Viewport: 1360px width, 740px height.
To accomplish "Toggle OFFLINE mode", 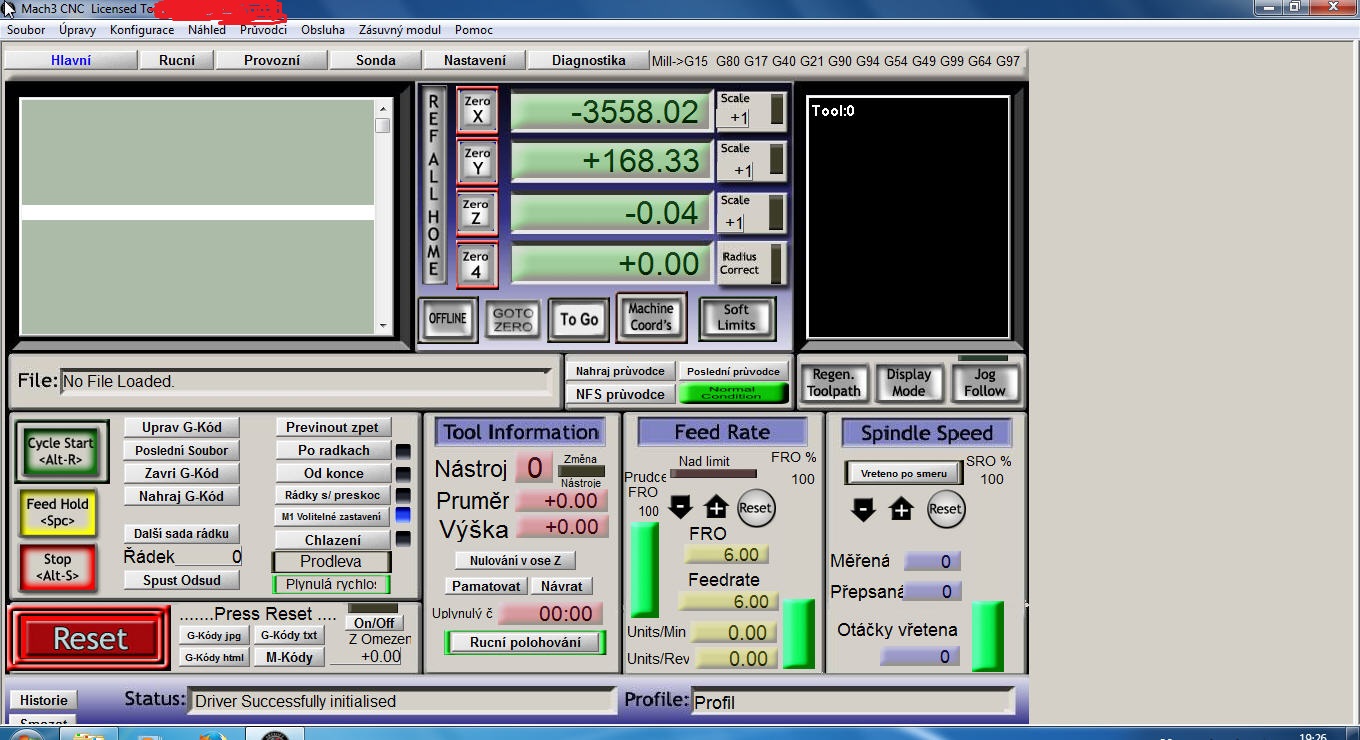I will click(448, 319).
